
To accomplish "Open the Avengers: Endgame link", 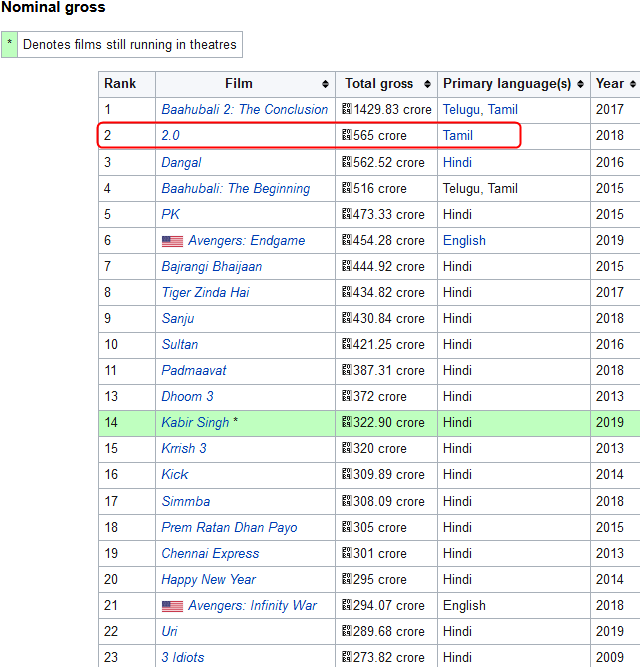I will (247, 241).
